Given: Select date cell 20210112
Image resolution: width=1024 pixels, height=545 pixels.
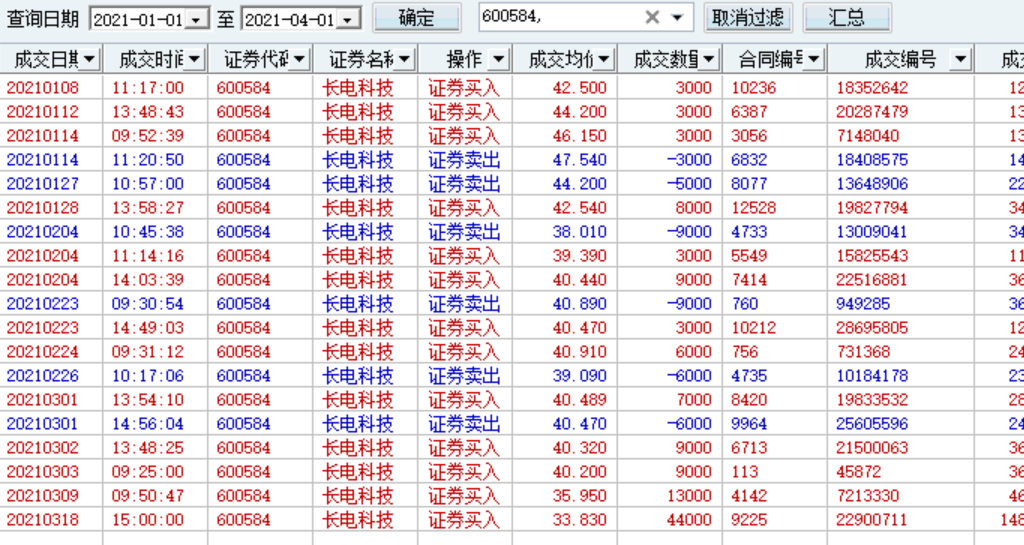Looking at the screenshot, I should coord(42,112).
